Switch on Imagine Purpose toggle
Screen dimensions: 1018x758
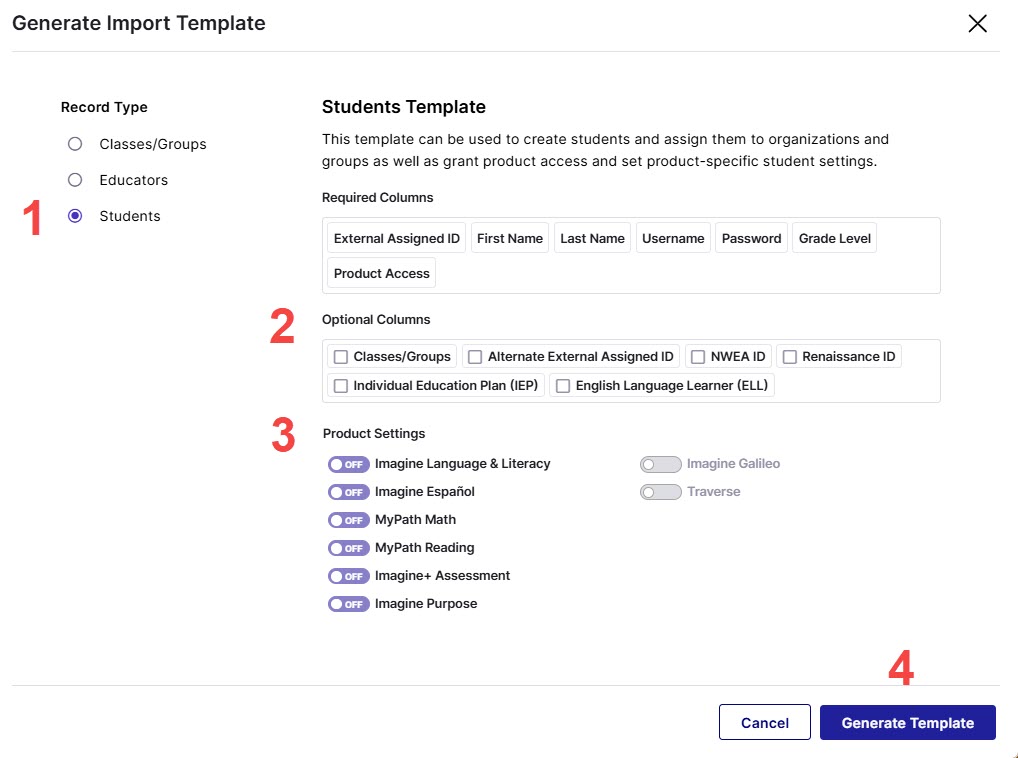pos(349,604)
